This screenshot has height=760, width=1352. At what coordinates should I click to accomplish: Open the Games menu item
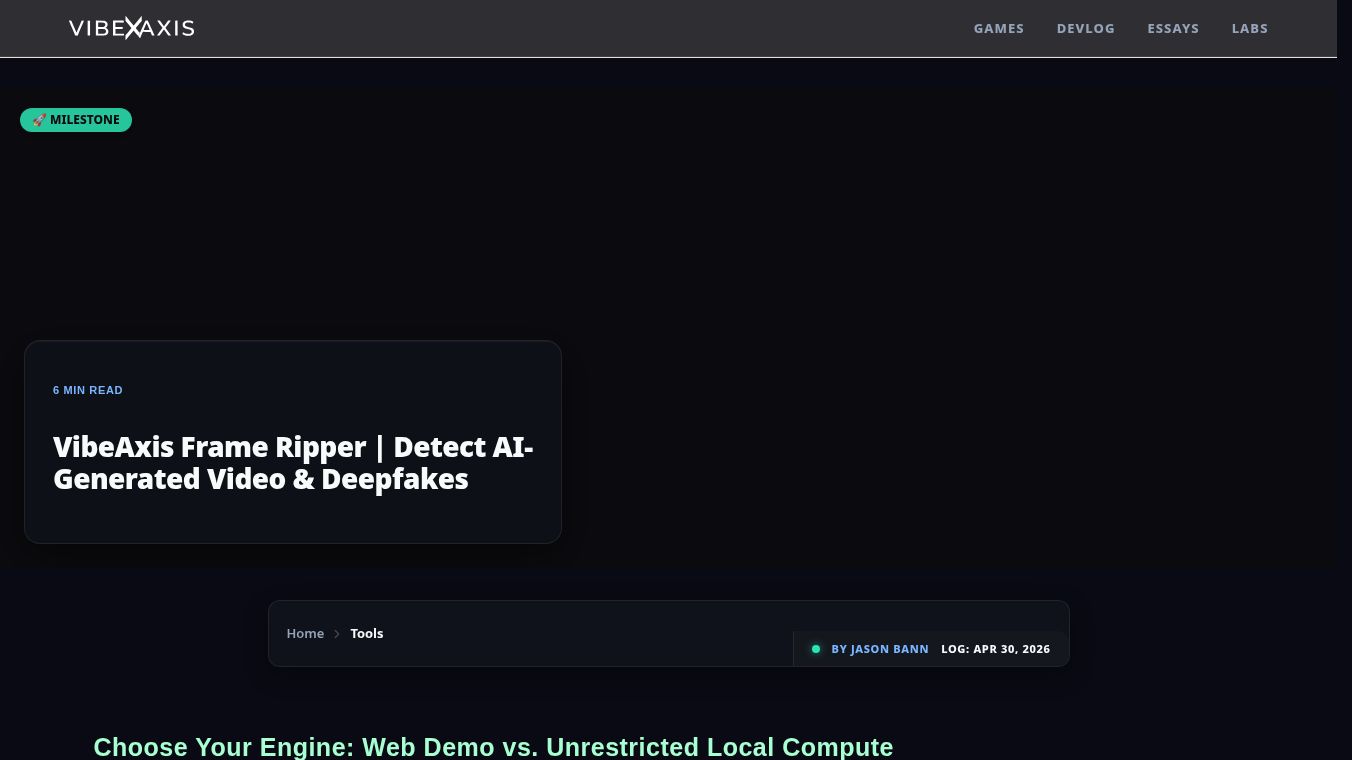click(999, 28)
